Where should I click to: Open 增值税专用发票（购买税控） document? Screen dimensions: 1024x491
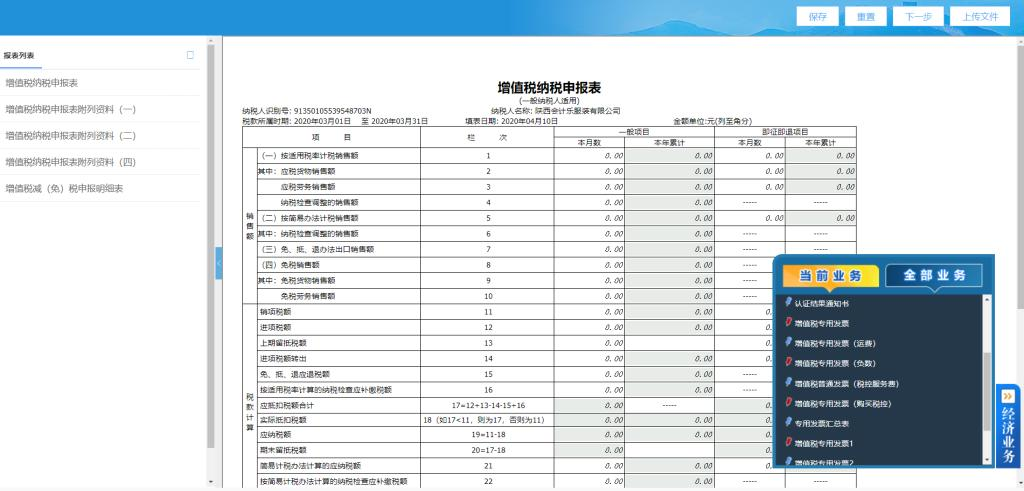(842, 404)
